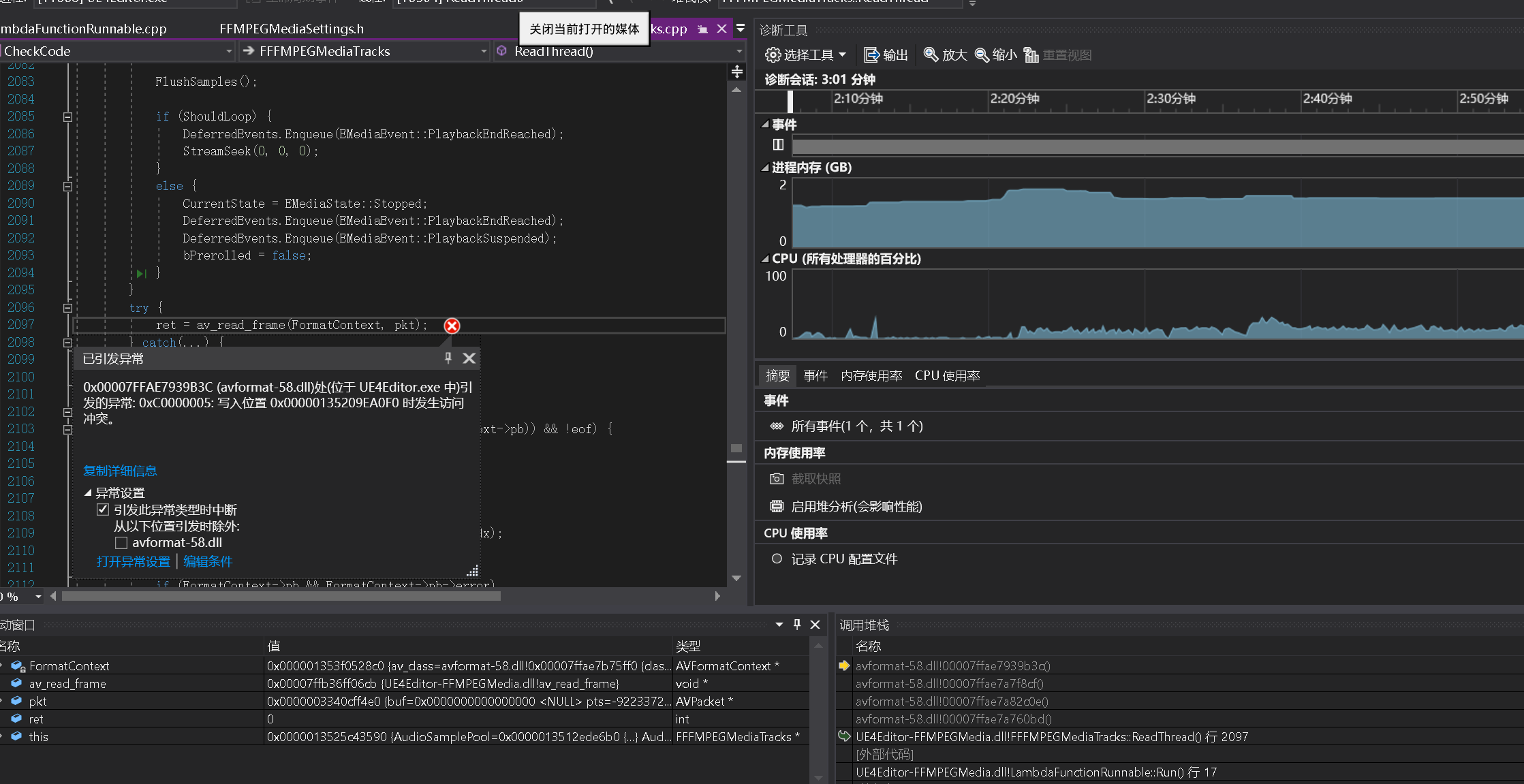Click the 启用堆分析 heap profiling icon
This screenshot has height=784, width=1524.
click(776, 506)
